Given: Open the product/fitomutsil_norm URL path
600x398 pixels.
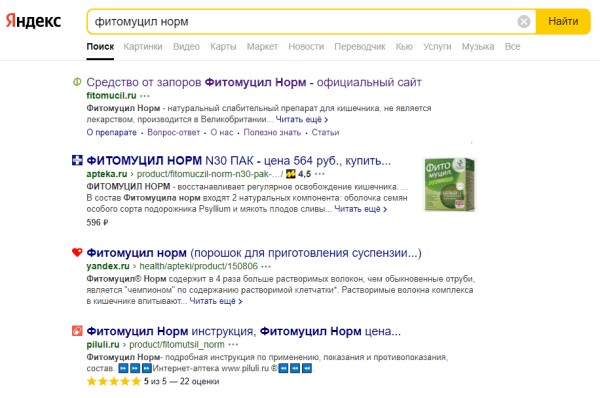Looking at the screenshot, I should tap(177, 344).
